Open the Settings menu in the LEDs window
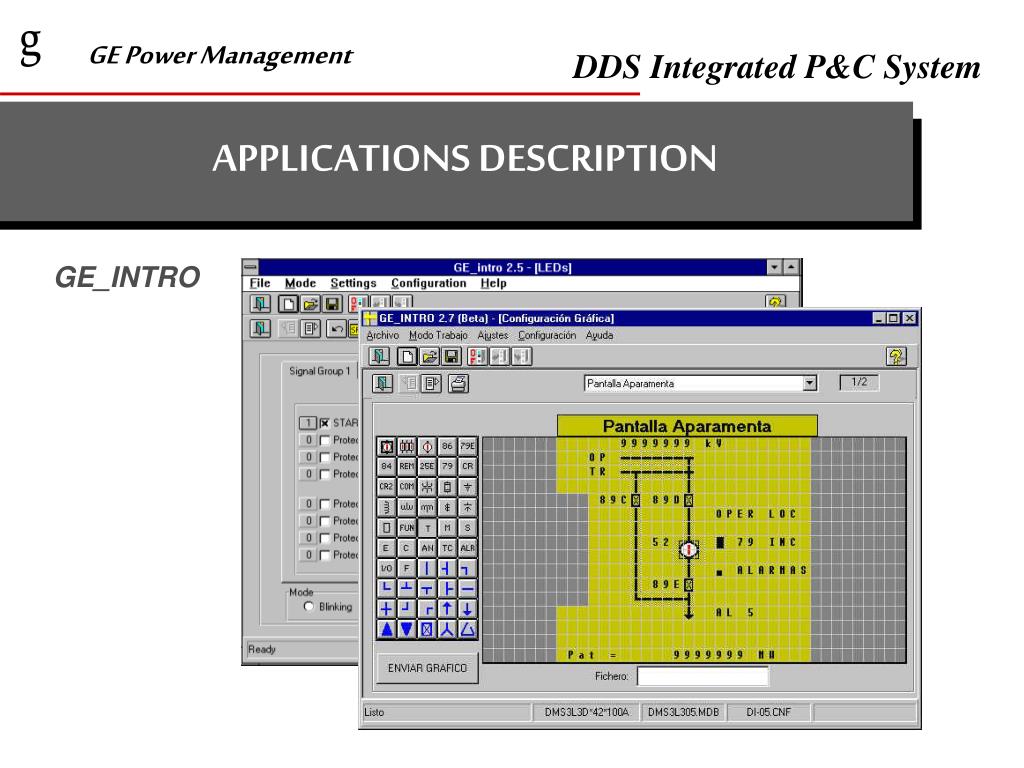The height and width of the screenshot is (768, 1024). pos(353,283)
